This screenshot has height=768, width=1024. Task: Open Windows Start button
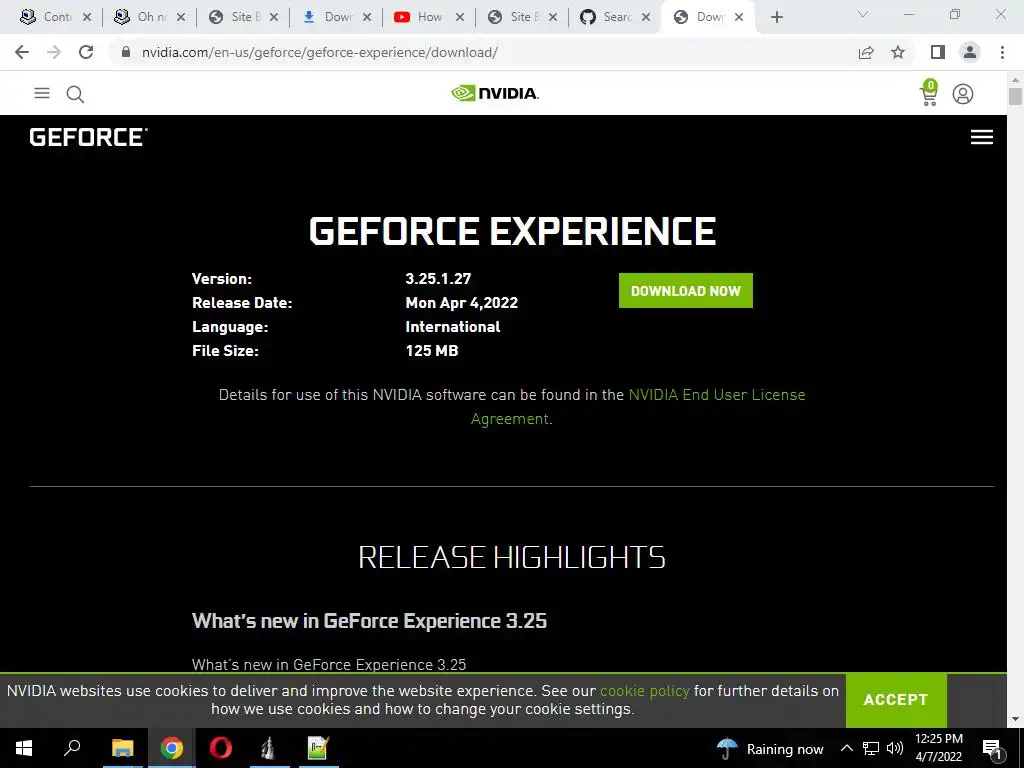point(24,748)
